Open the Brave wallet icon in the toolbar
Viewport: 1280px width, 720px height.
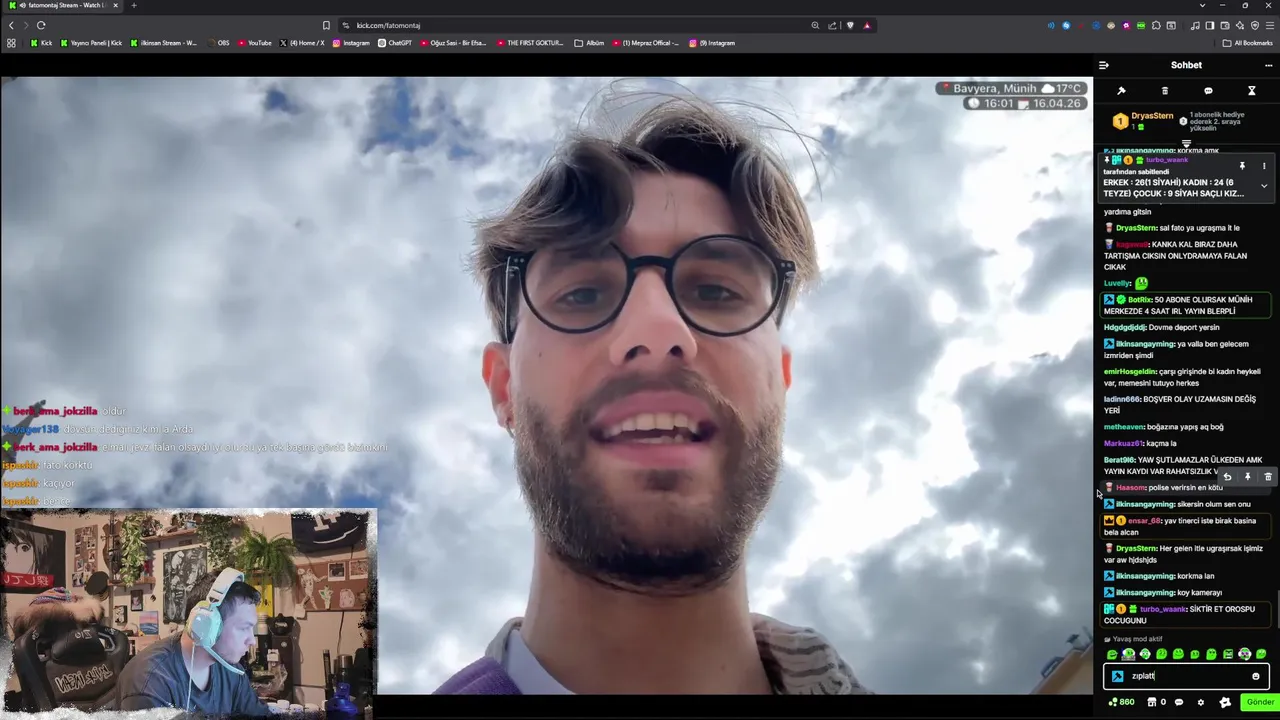tap(1225, 25)
